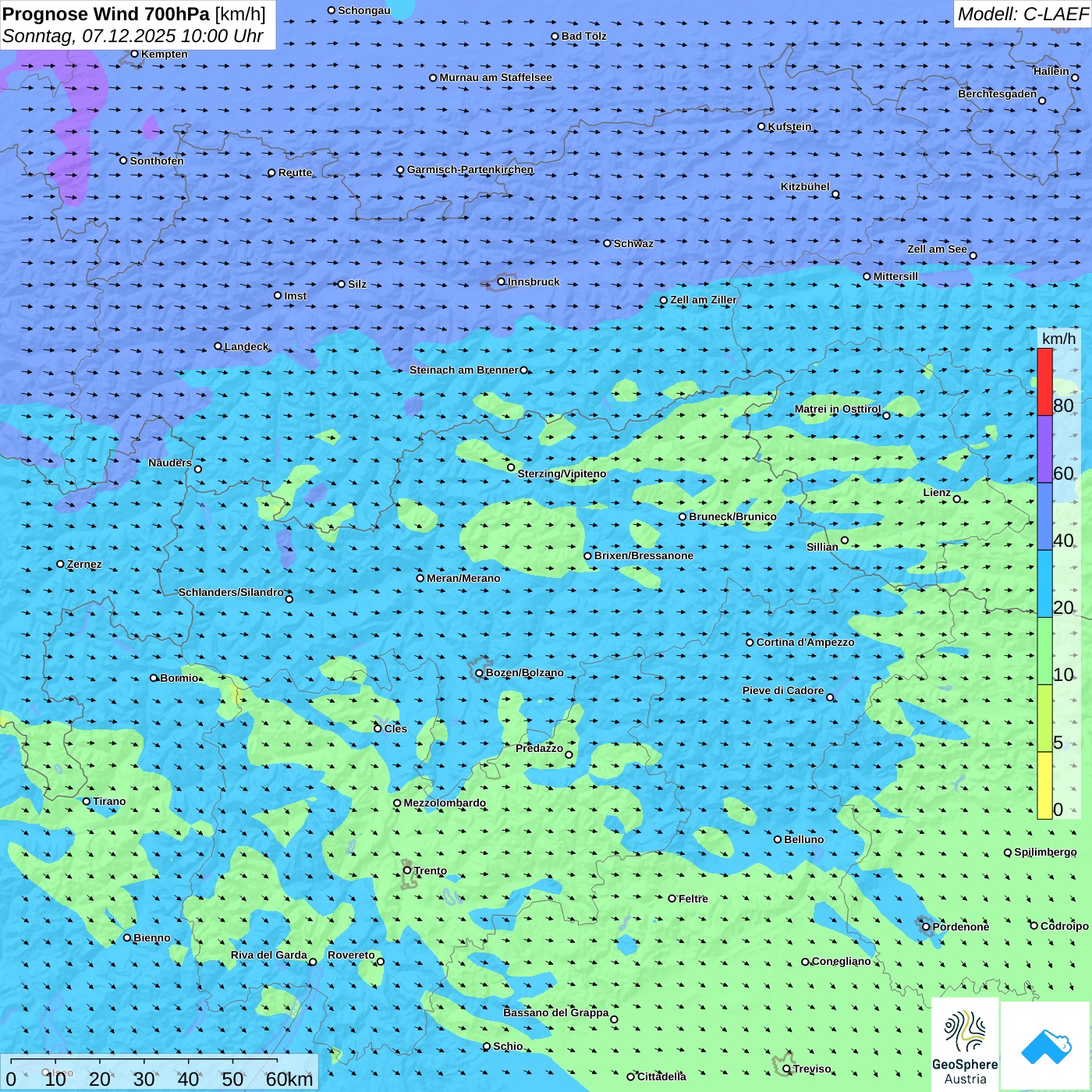Image resolution: width=1092 pixels, height=1092 pixels.
Task: Click the Cles marker dot
Action: pos(378,729)
